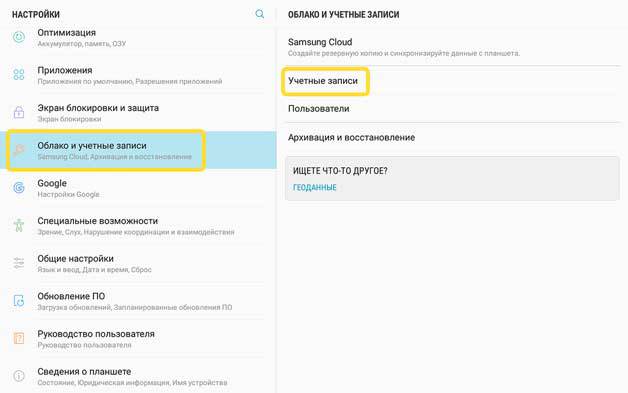Select Общие настройки menu item text
Image resolution: width=628 pixels, height=393 pixels.
point(76,259)
